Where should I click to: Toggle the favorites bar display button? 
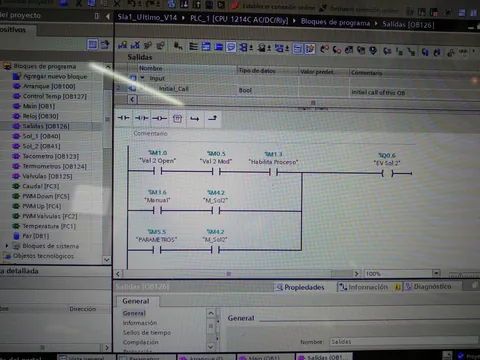[298, 49]
